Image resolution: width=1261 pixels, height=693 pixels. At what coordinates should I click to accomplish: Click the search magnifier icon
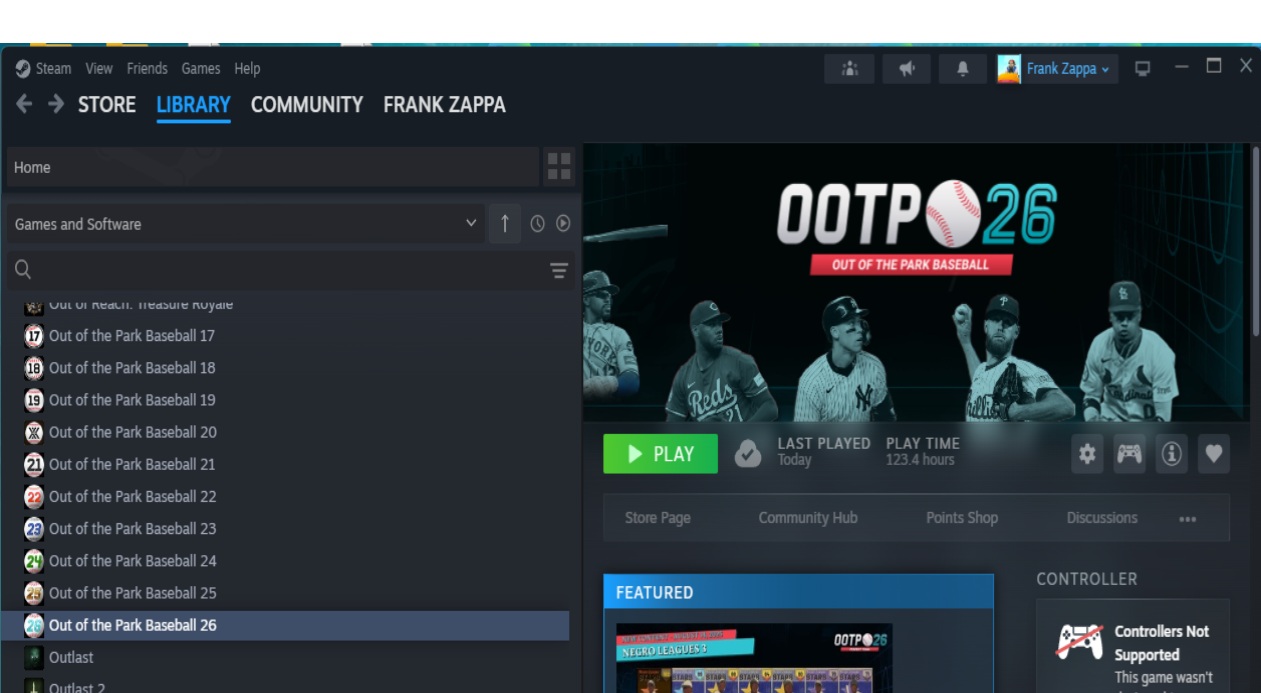pos(23,270)
